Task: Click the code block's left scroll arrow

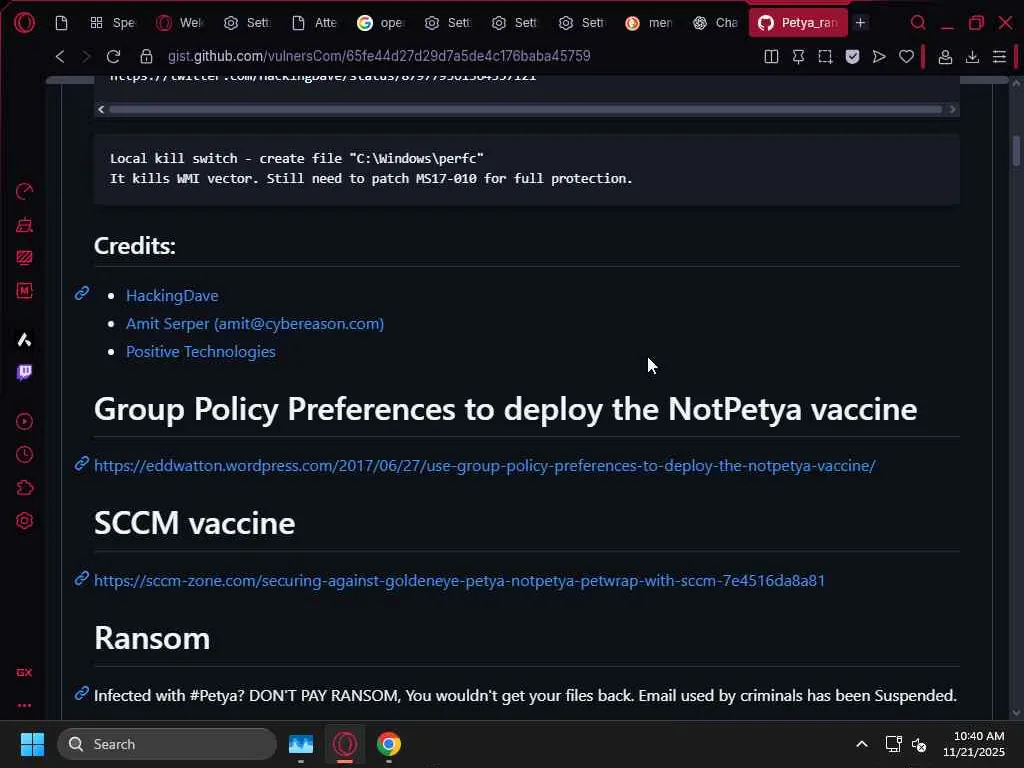Action: click(x=101, y=109)
